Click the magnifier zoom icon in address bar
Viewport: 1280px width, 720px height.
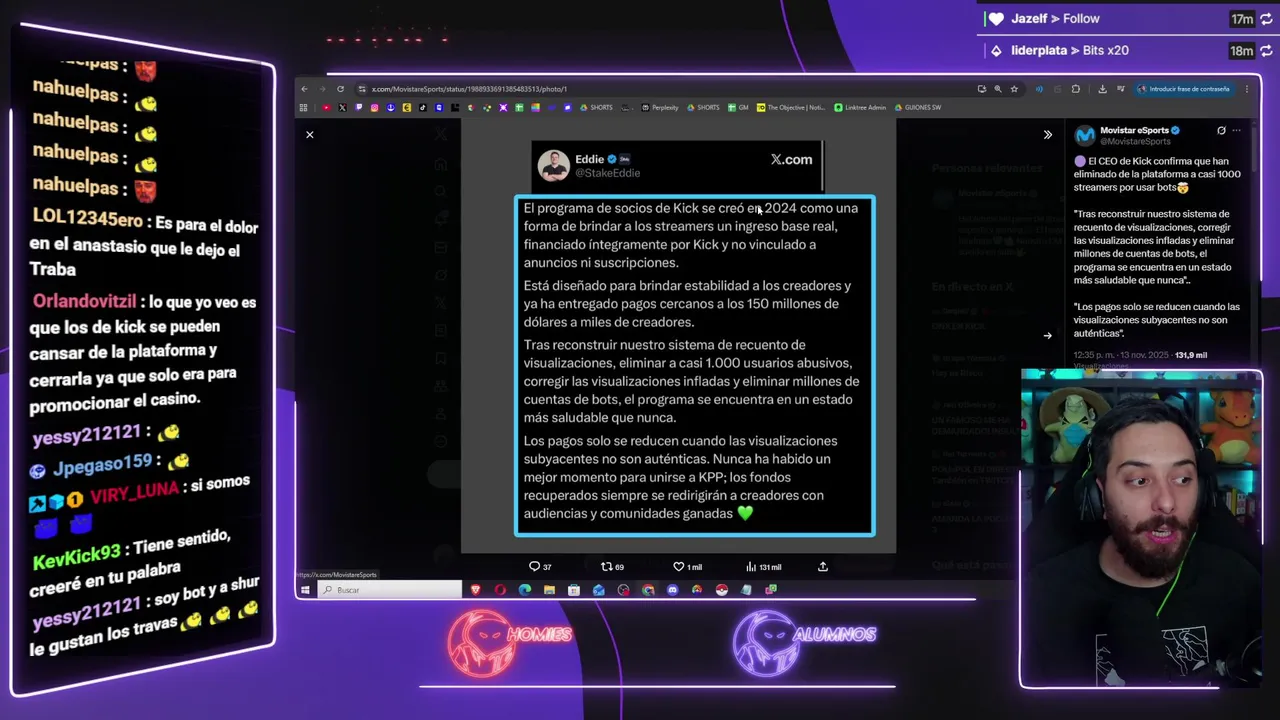pyautogui.click(x=998, y=89)
